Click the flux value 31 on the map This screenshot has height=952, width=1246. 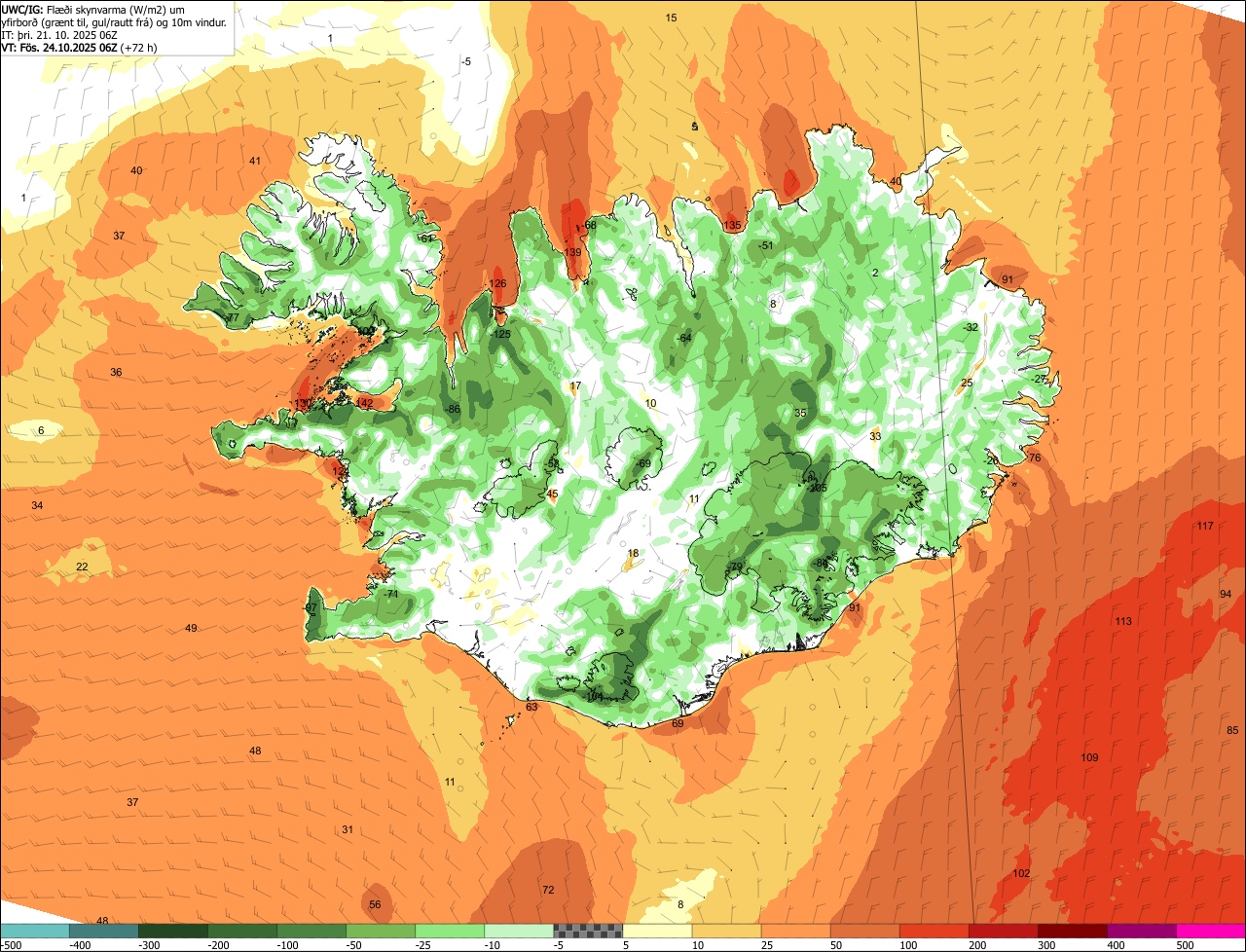[x=348, y=829]
